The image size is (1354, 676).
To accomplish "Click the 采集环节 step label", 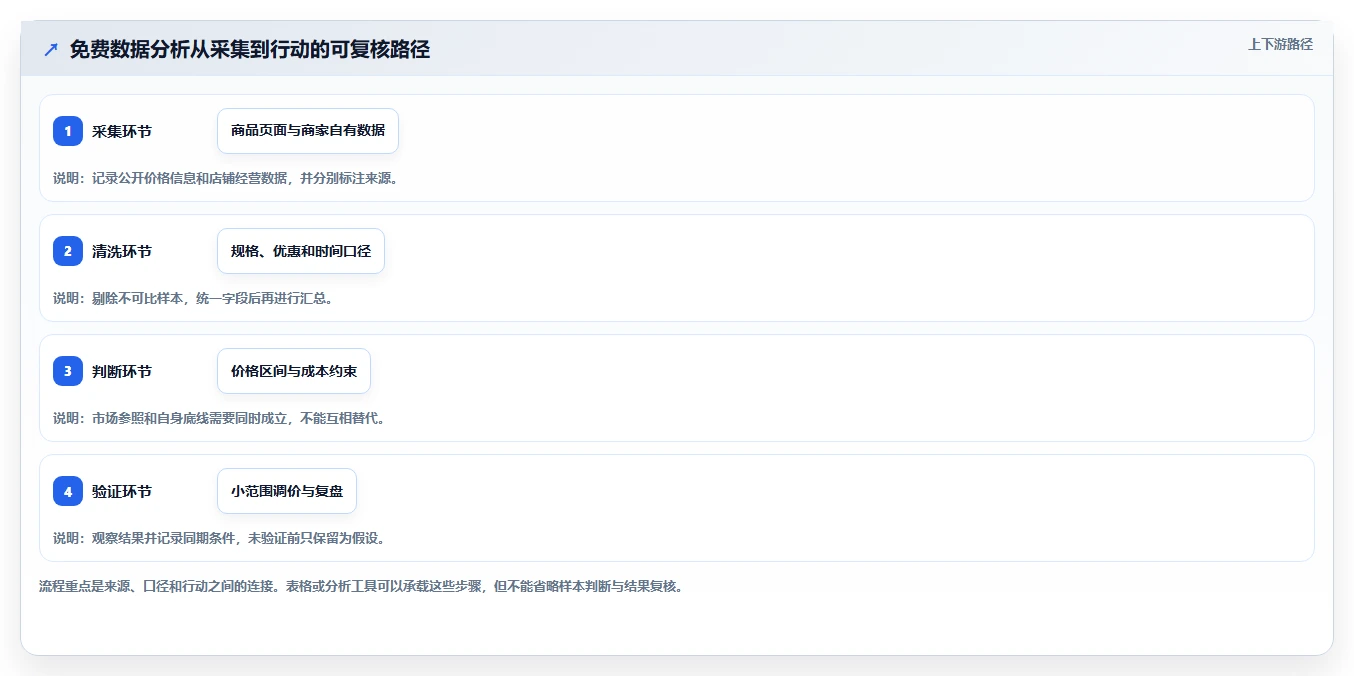I will click(122, 131).
